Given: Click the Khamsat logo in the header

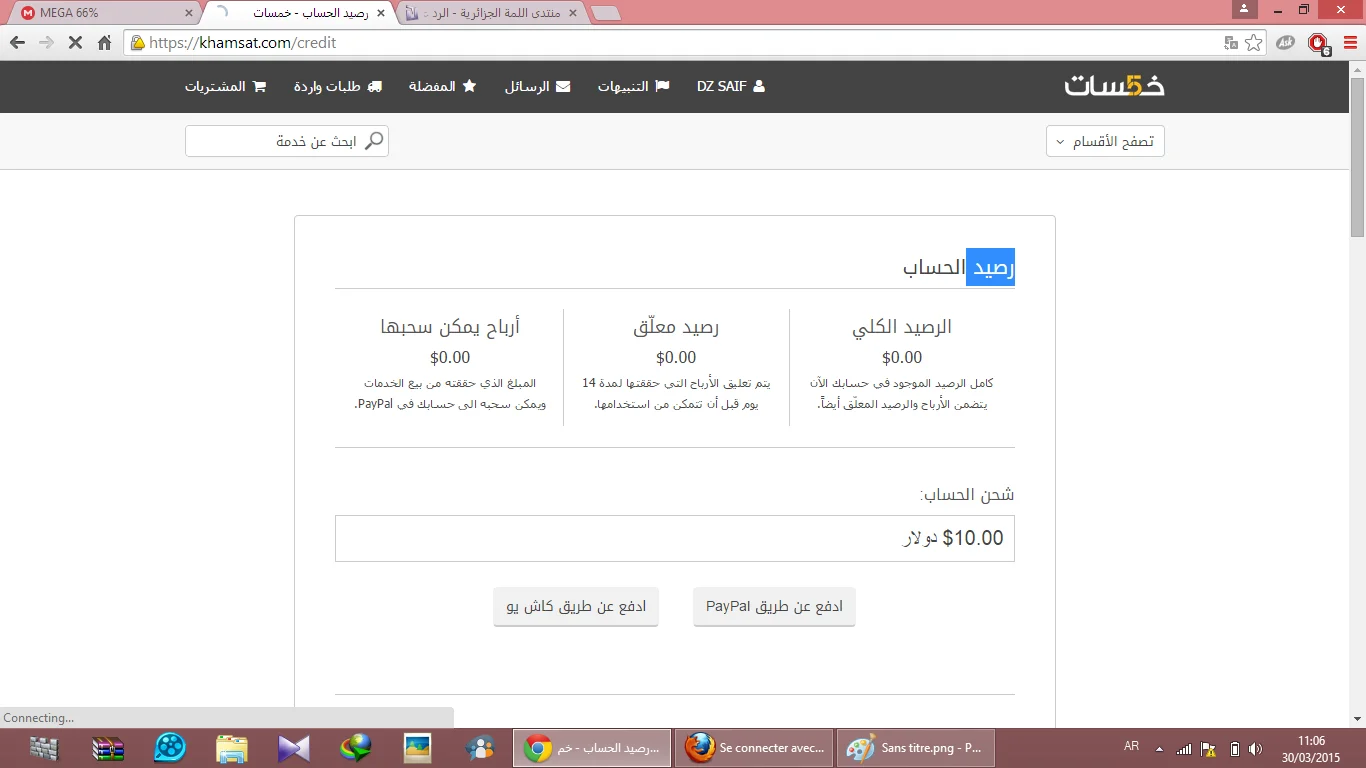Looking at the screenshot, I should pos(1114,86).
